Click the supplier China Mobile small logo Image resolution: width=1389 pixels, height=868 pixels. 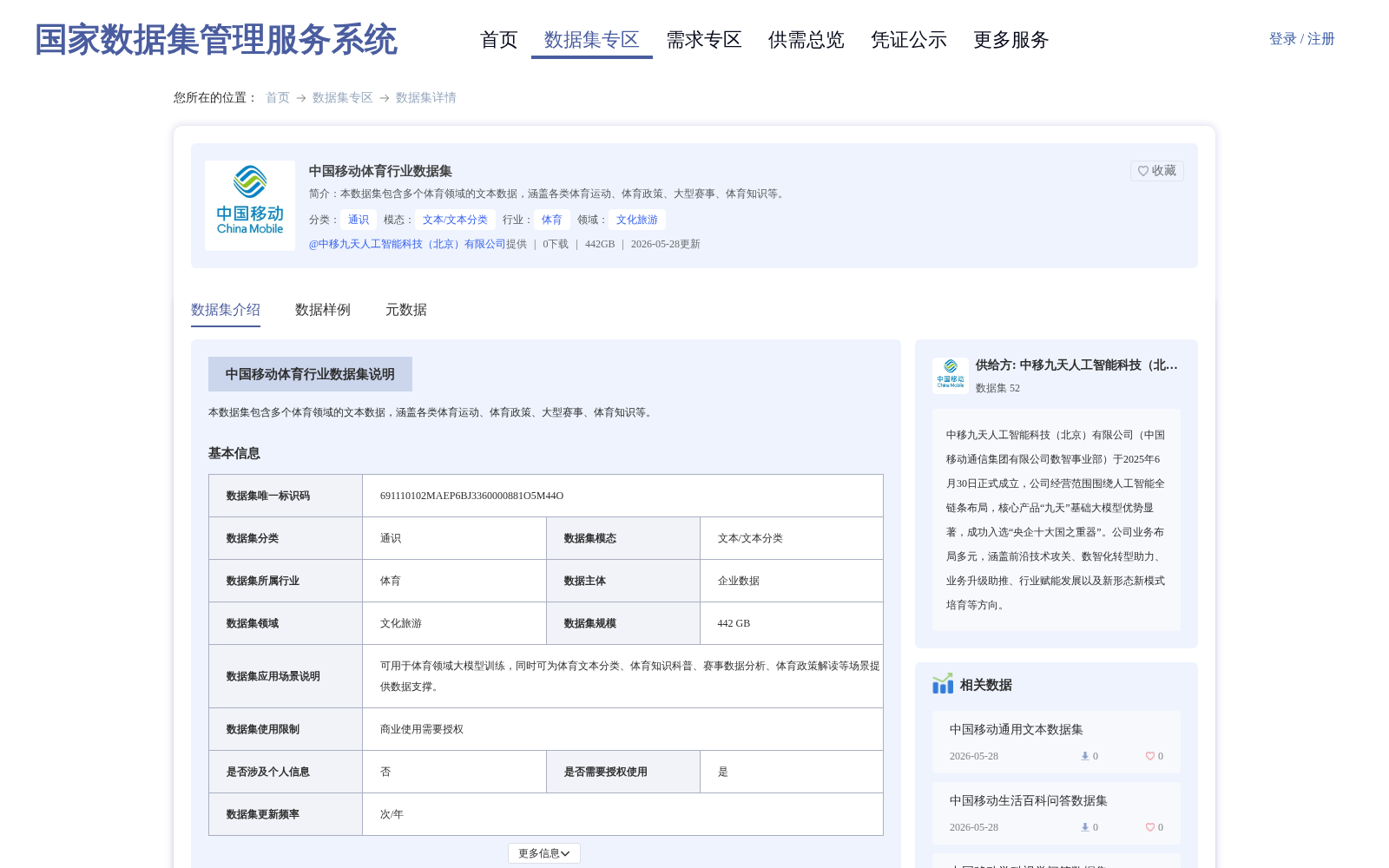[x=951, y=375]
